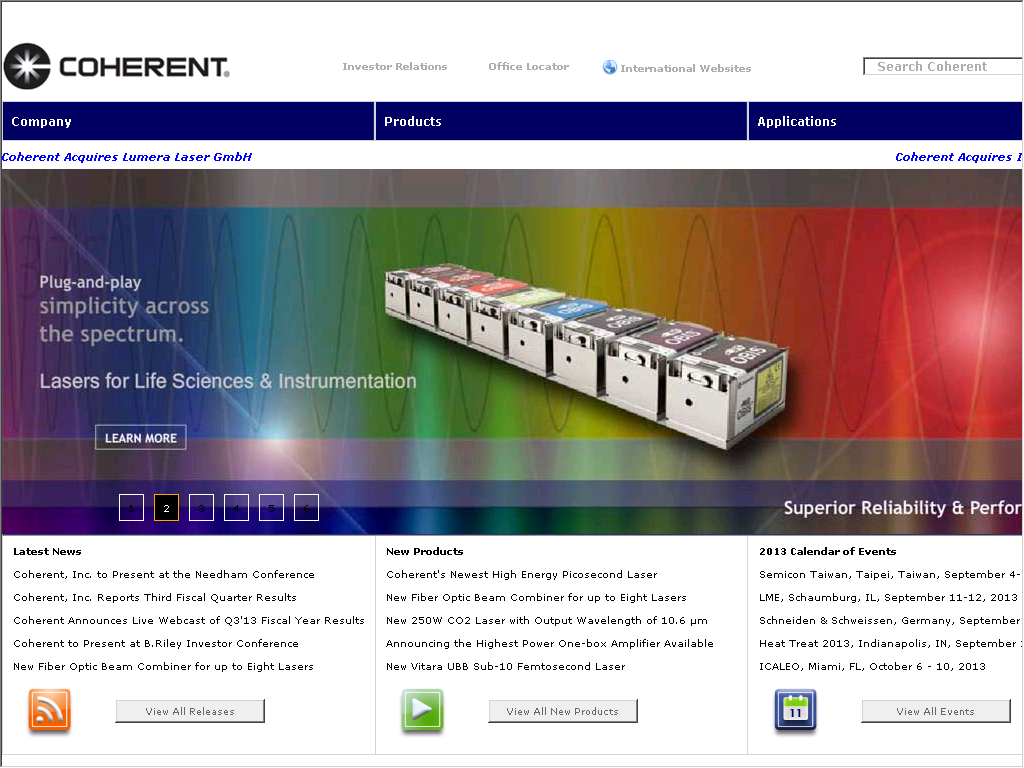Open 'Heat Treat 2013, Indianapolis' event
This screenshot has height=768, width=1024.
click(890, 643)
